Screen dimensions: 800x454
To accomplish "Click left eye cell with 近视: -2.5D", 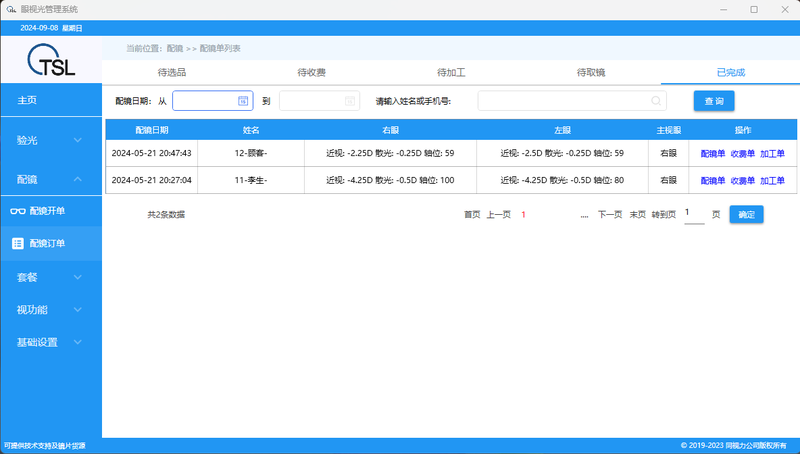I will (x=562, y=153).
